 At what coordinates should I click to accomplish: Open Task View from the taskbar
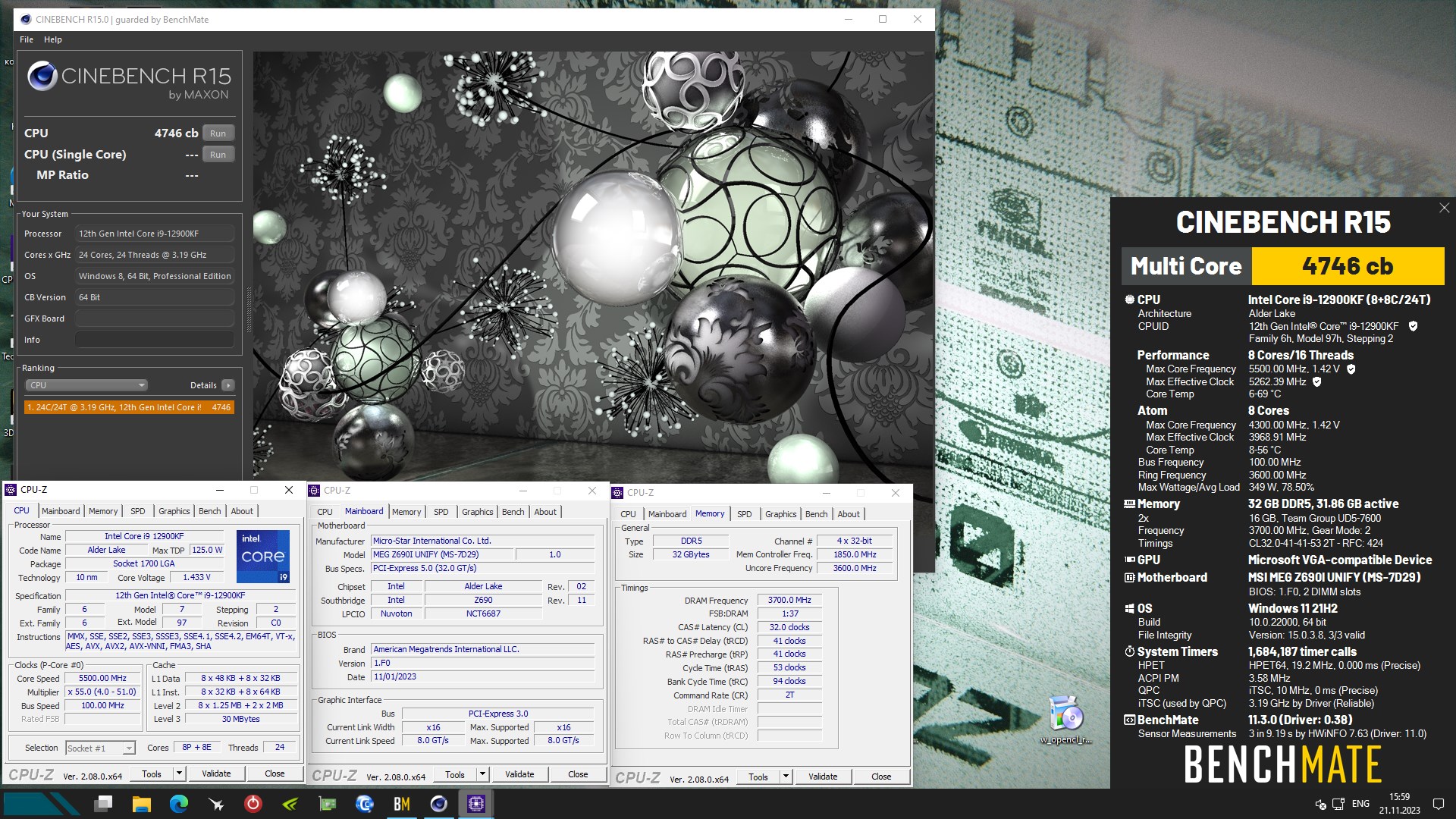point(104,803)
